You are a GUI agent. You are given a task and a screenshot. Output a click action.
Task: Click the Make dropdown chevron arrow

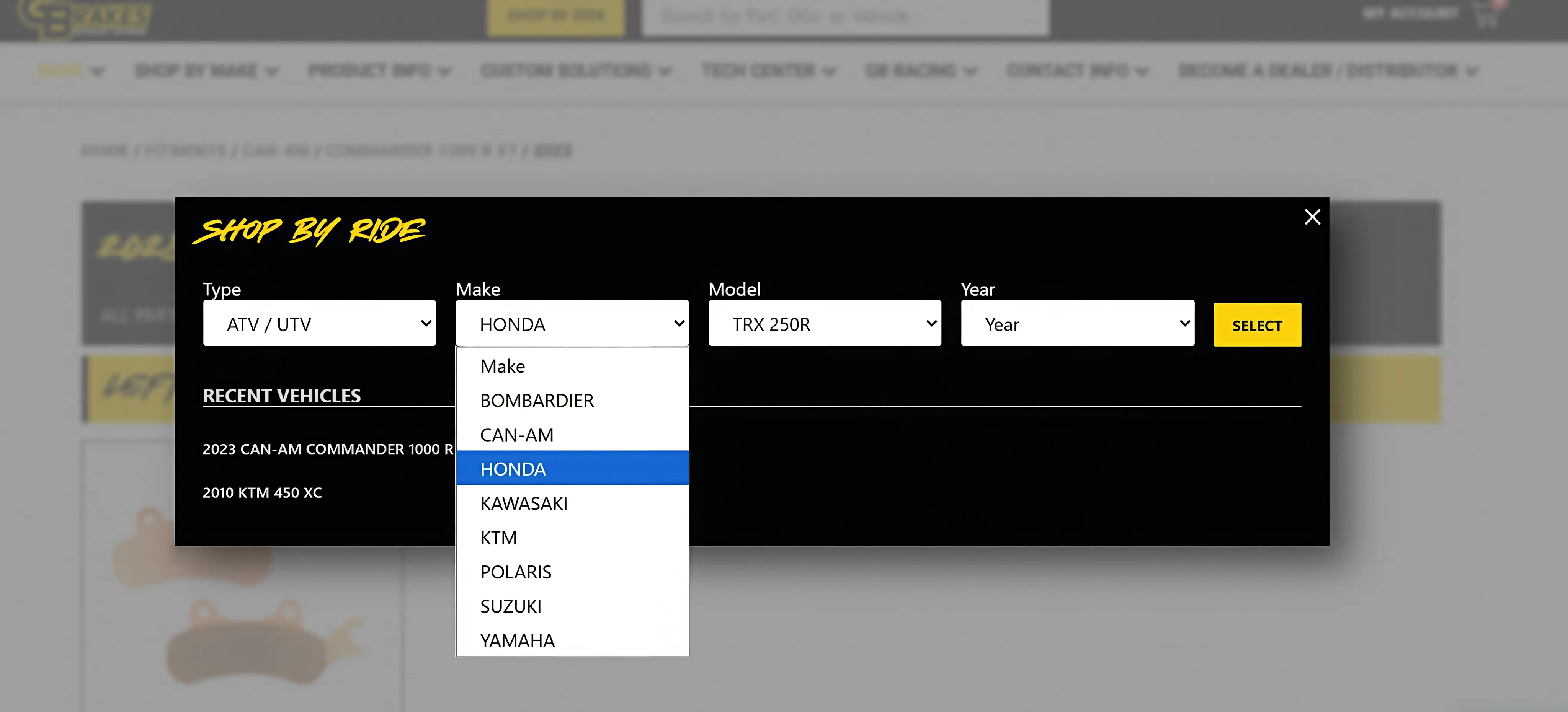pos(679,324)
